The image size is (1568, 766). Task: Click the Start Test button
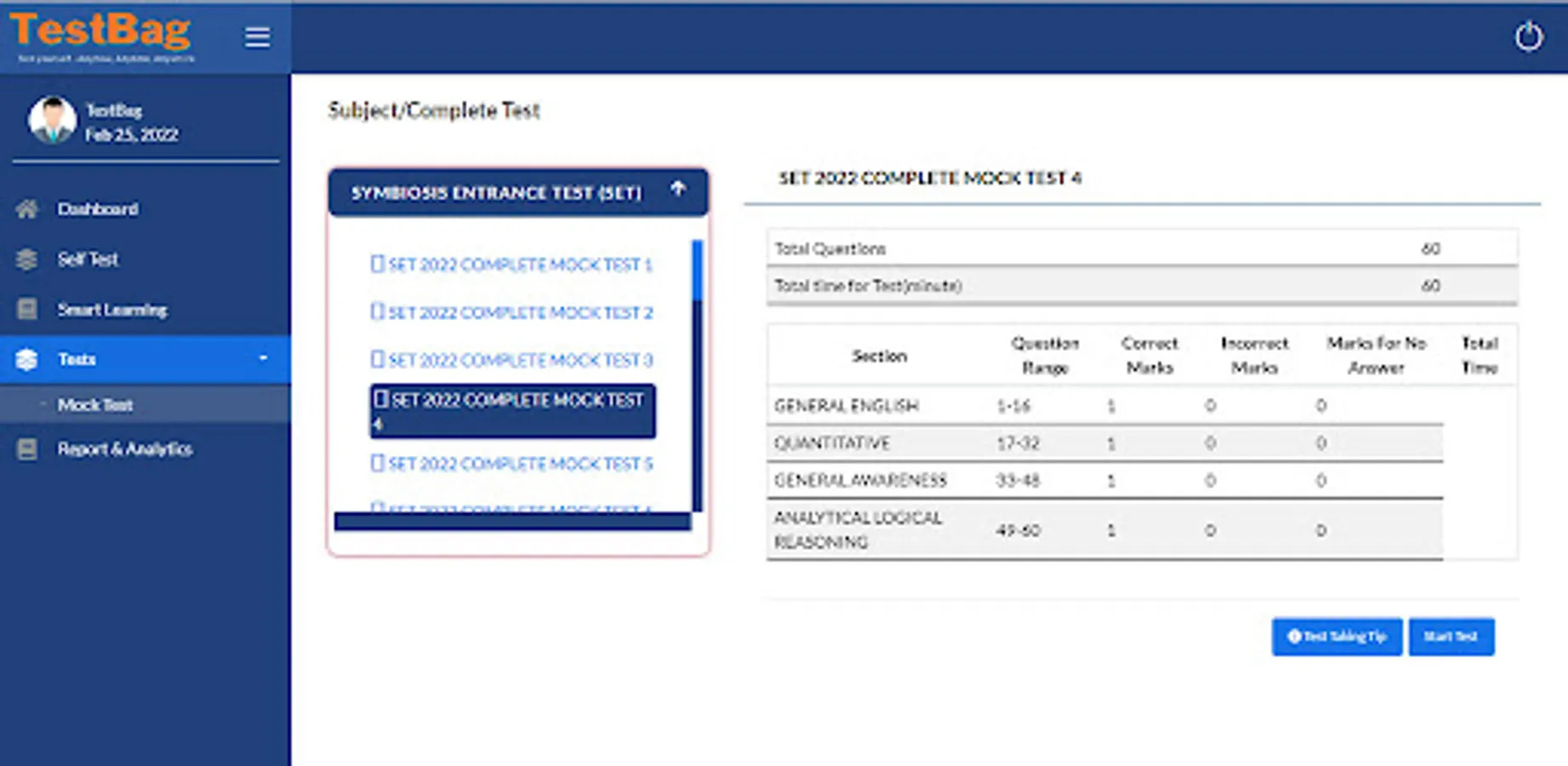1451,637
